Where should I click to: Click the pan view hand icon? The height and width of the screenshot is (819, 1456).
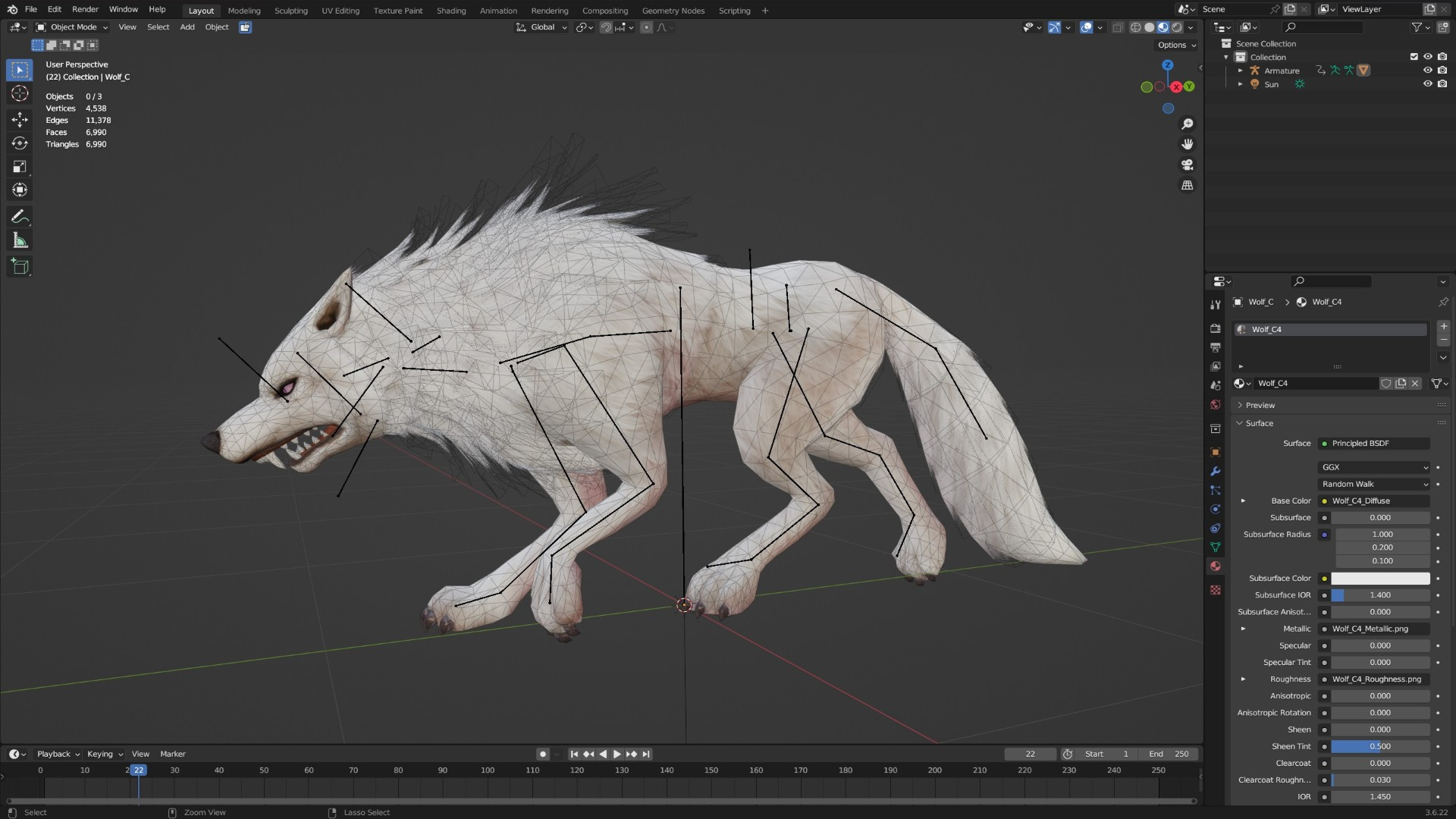click(1188, 144)
